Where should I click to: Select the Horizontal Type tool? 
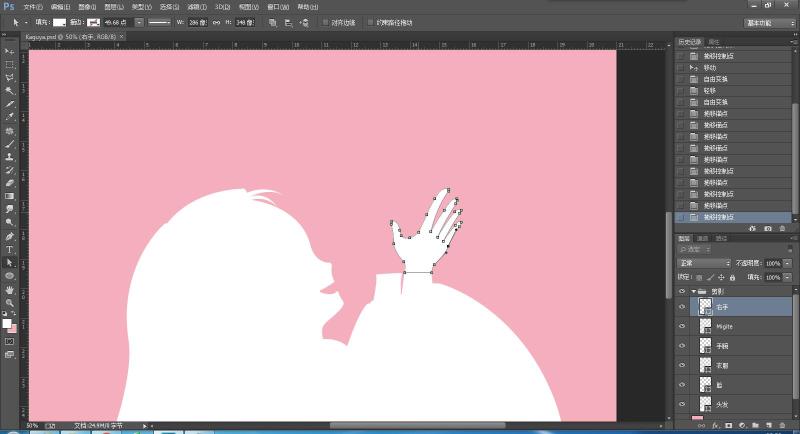click(x=9, y=249)
